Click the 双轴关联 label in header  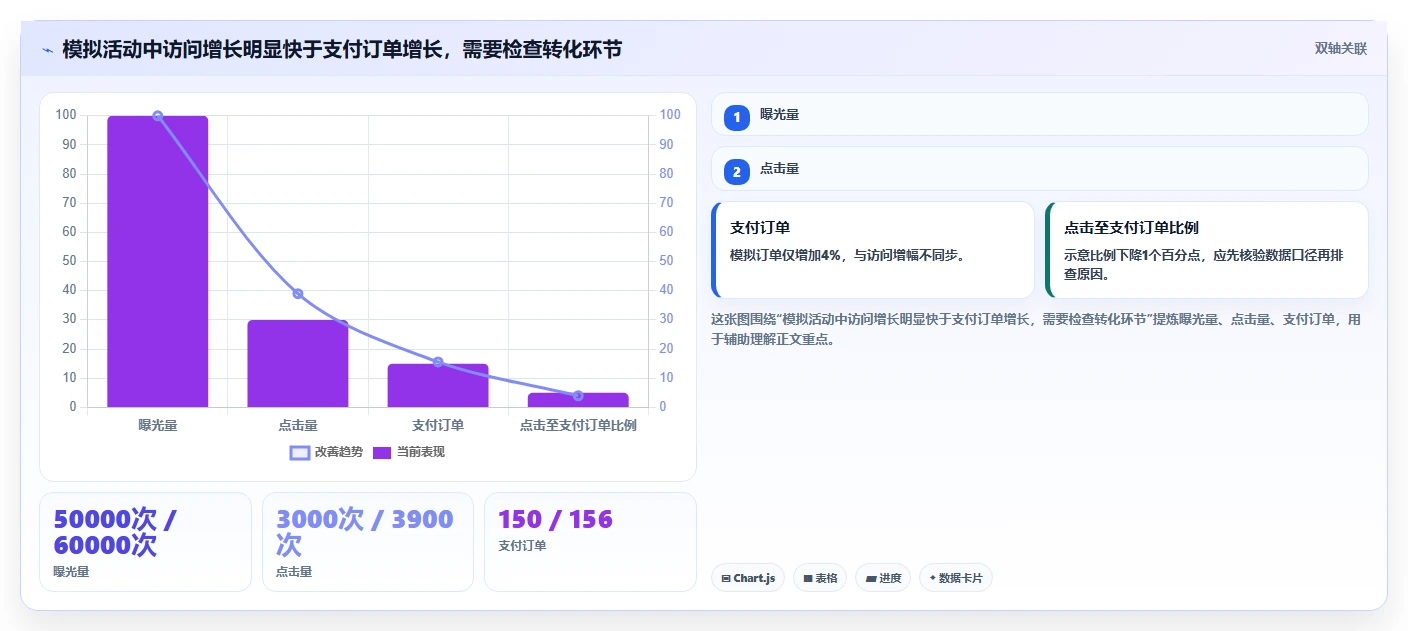click(1340, 49)
